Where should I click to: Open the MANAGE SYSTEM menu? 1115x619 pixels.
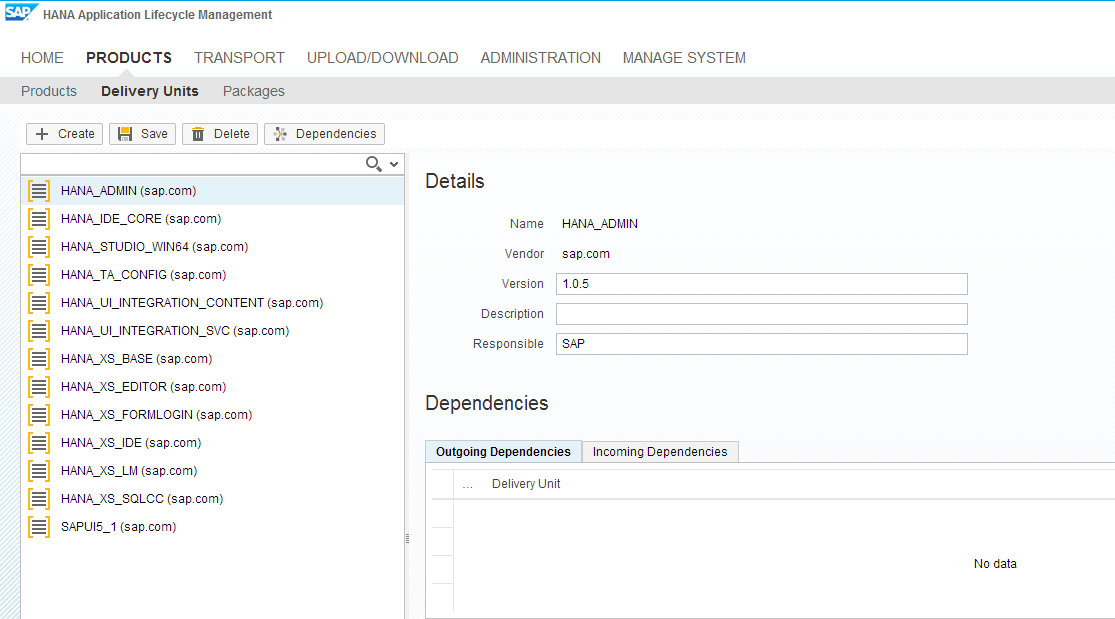click(684, 58)
